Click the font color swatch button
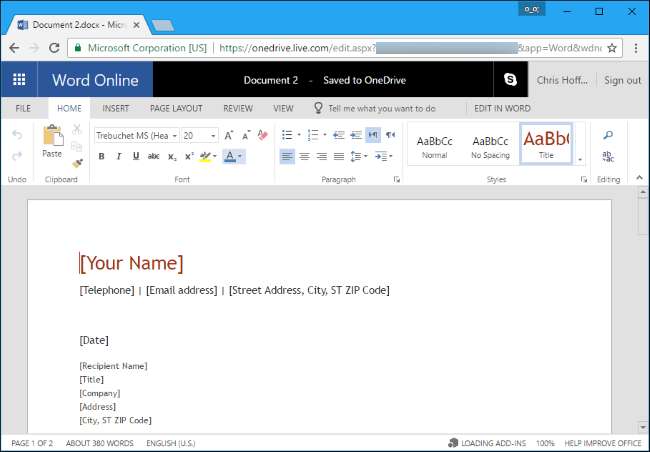 point(230,156)
